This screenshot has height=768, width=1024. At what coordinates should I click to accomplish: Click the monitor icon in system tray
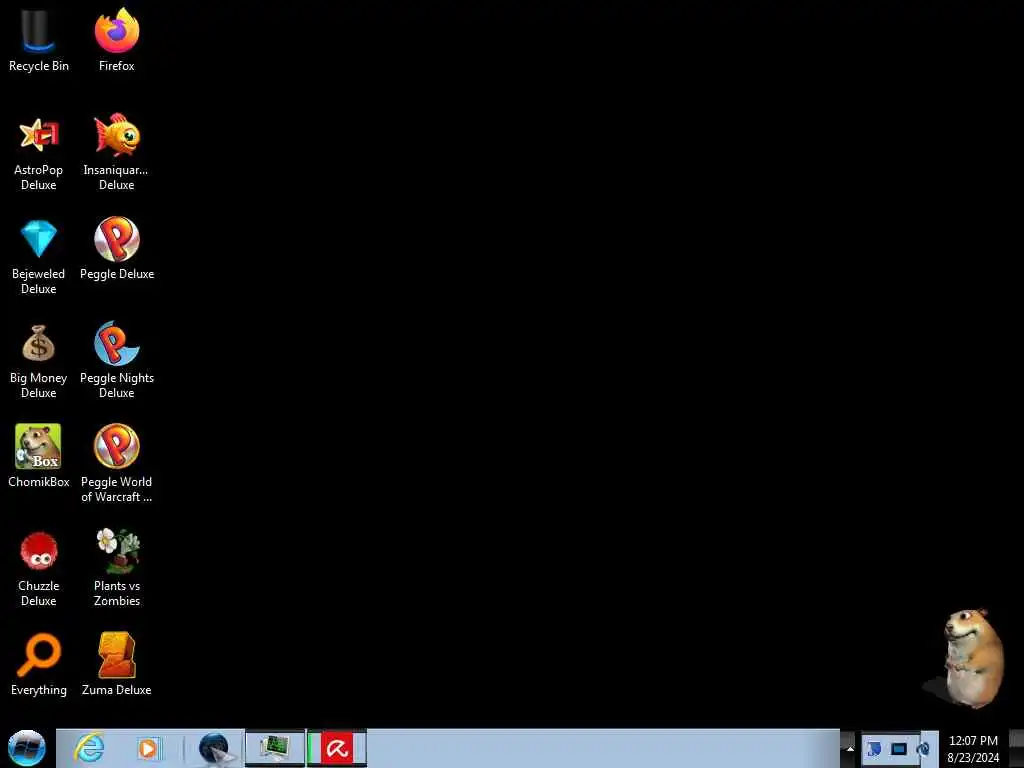click(x=899, y=748)
